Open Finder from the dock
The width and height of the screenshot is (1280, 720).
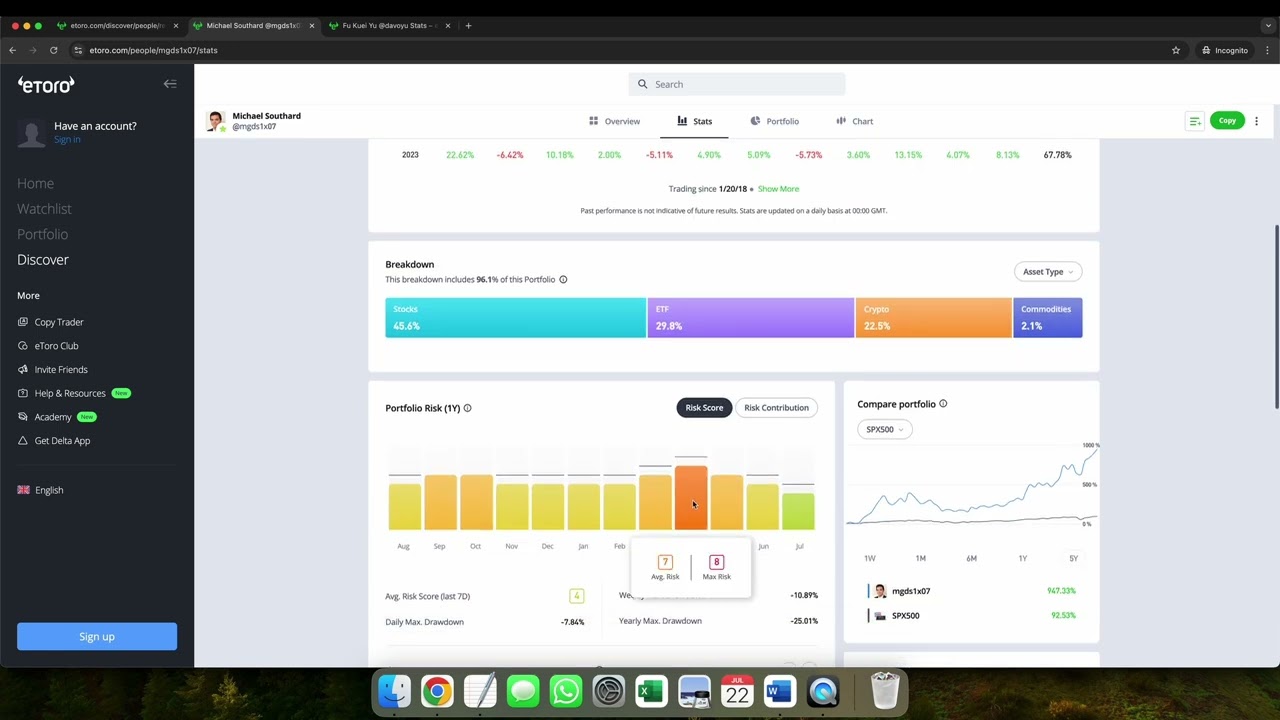point(394,691)
